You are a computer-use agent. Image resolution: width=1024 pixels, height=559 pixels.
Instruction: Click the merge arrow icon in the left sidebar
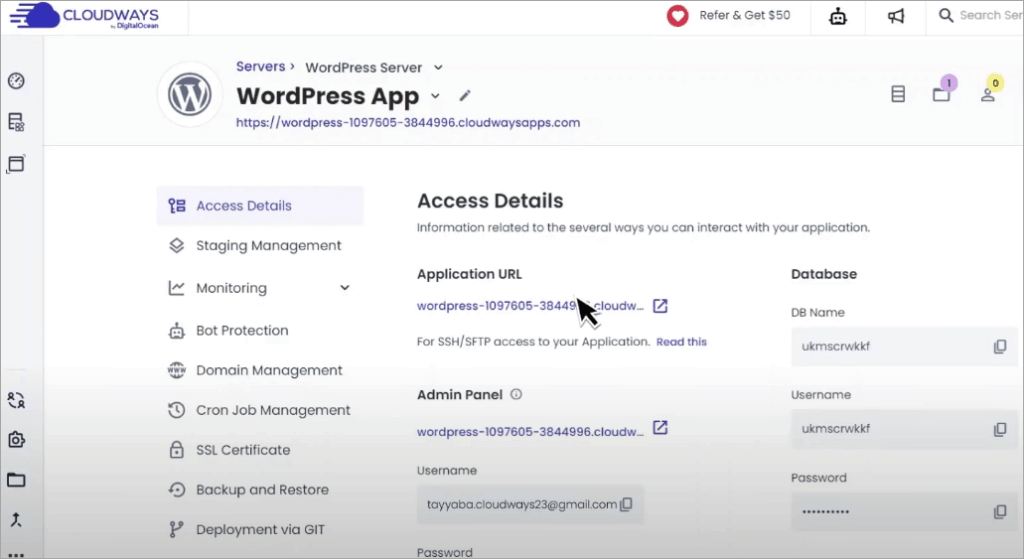(x=16, y=520)
